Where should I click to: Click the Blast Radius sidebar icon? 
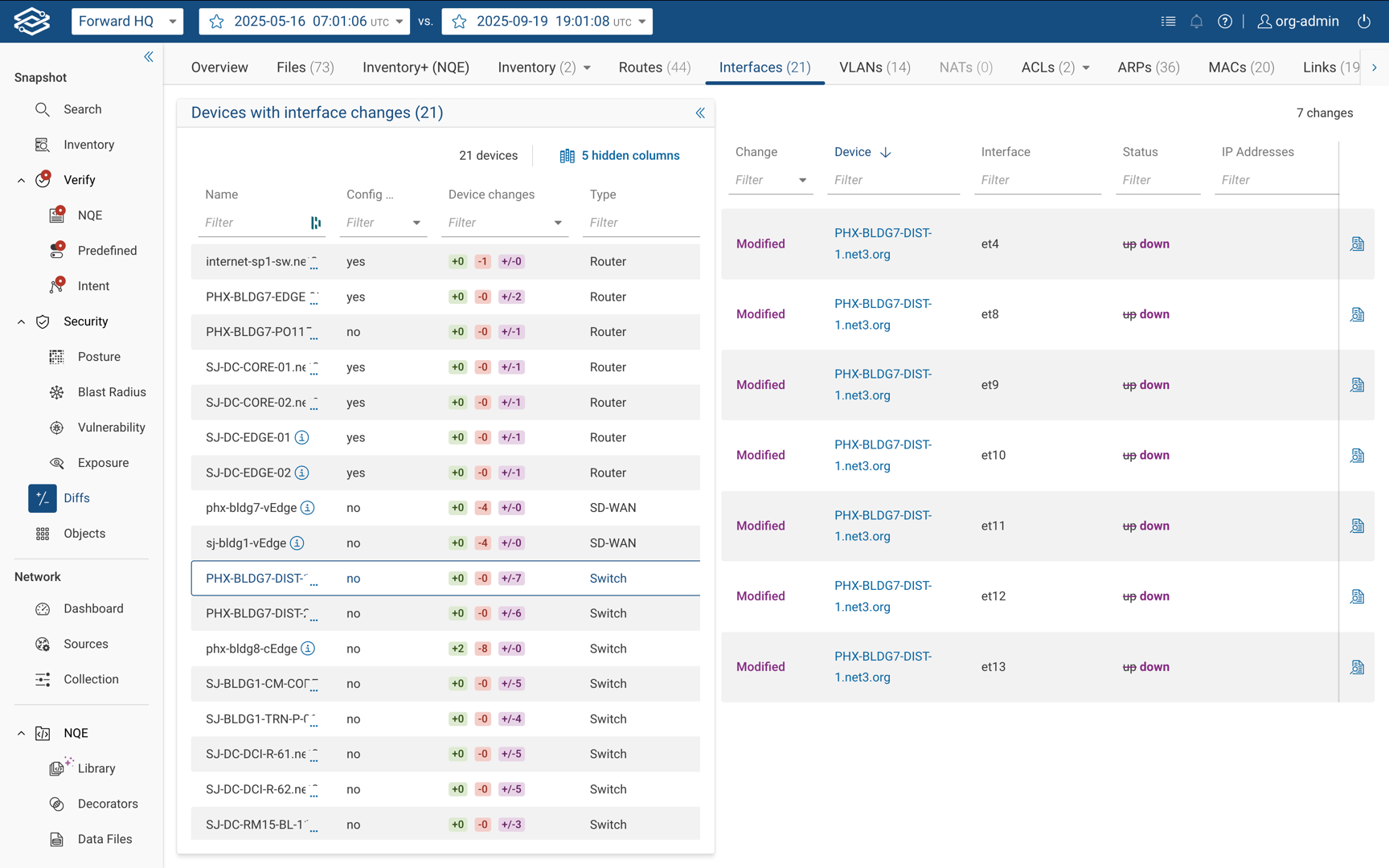(x=56, y=392)
